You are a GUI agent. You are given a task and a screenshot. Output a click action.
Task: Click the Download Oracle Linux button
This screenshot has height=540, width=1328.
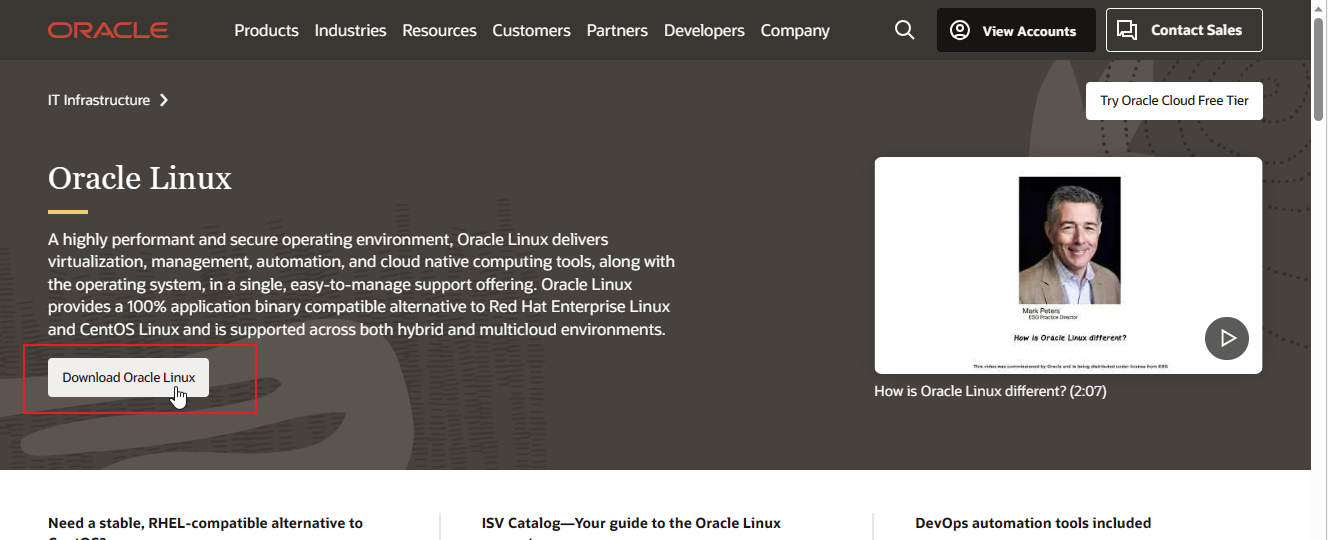[129, 377]
